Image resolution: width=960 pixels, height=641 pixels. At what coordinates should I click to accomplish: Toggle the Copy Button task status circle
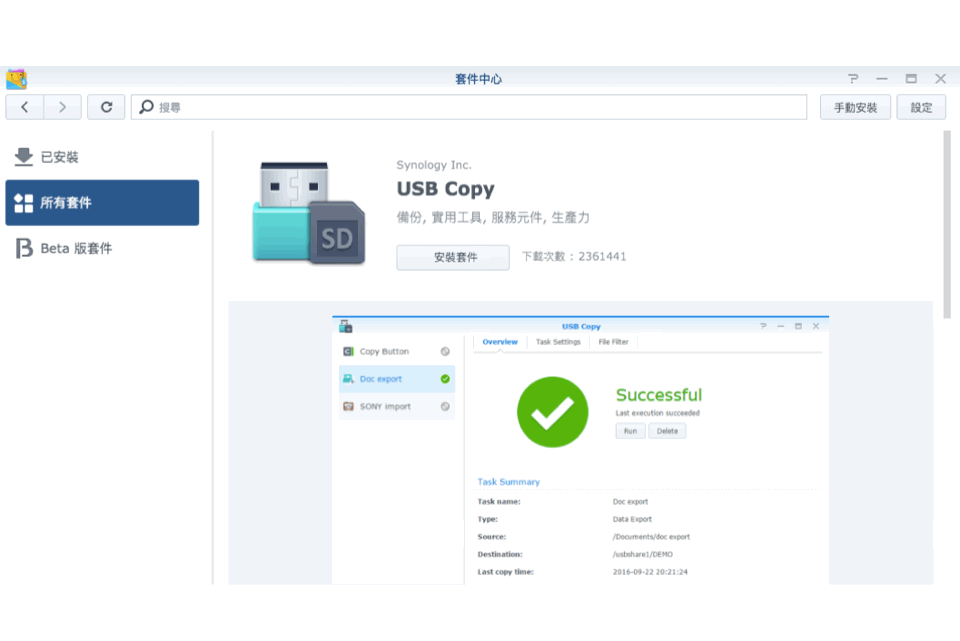coord(446,351)
